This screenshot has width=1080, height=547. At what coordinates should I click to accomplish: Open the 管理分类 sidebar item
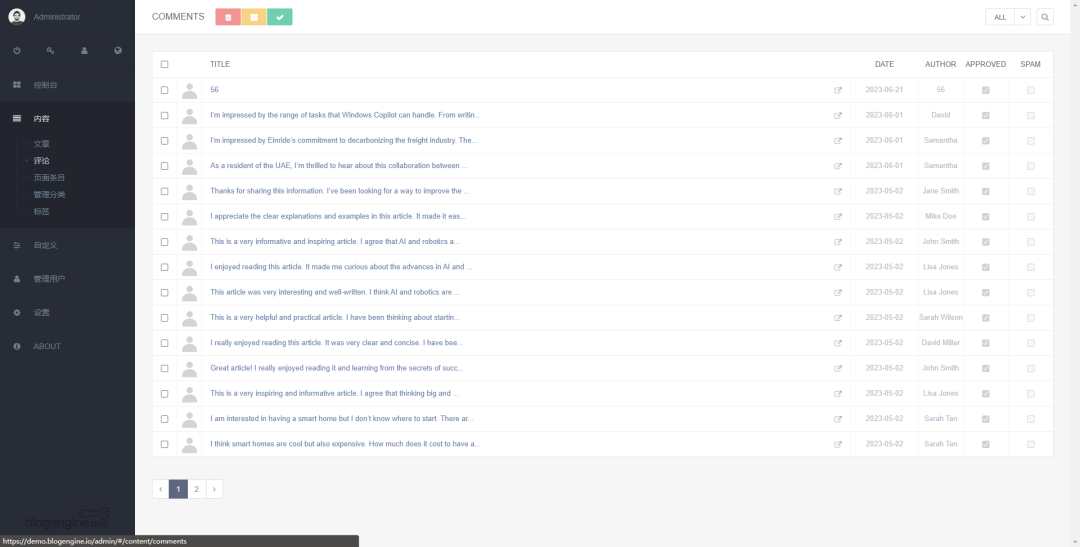tap(49, 194)
